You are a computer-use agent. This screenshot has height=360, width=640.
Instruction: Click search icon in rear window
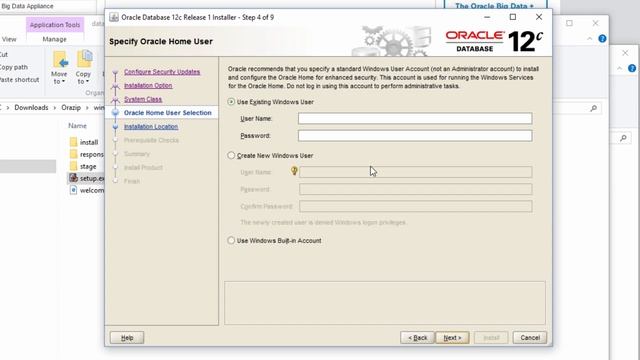click(x=623, y=138)
